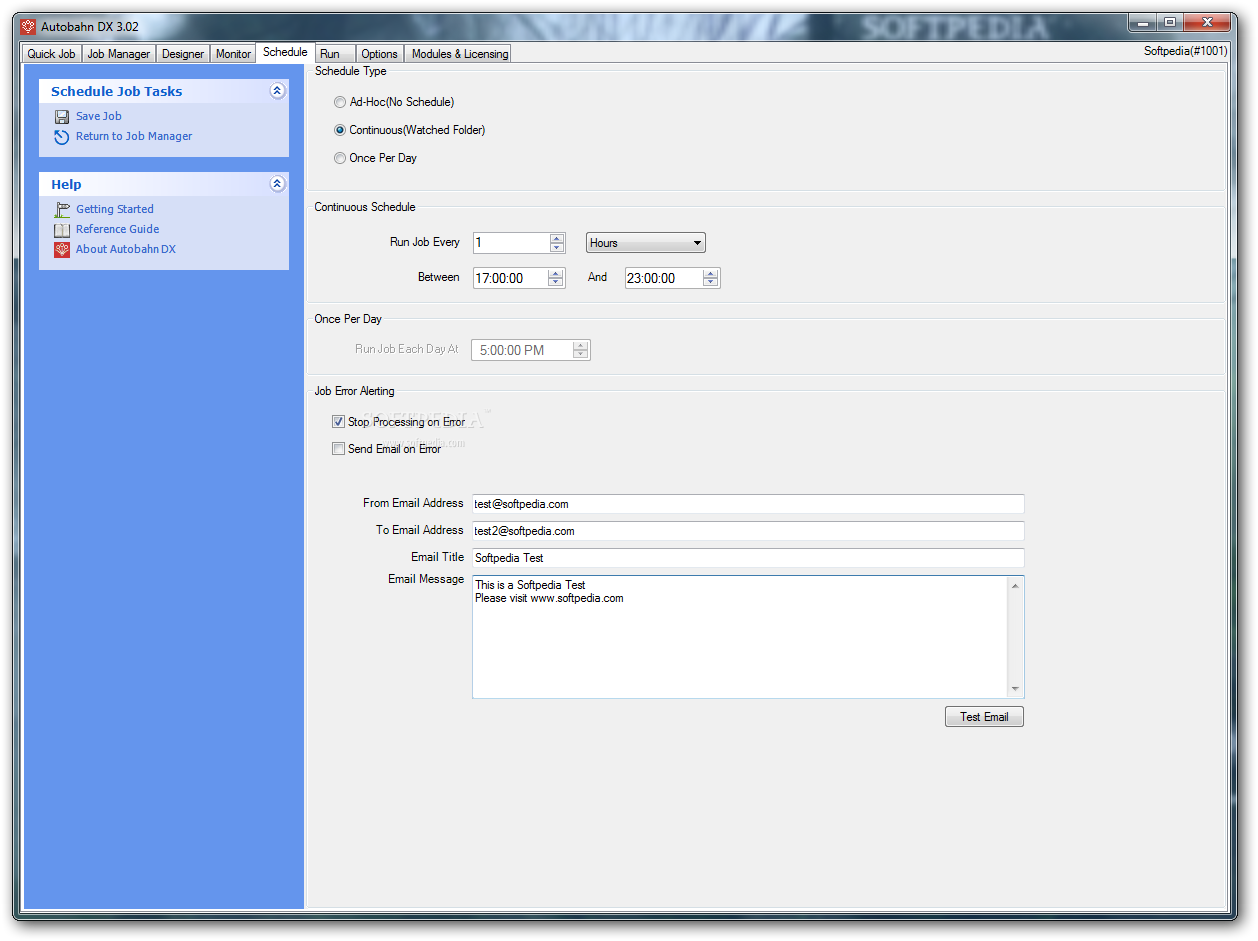Open the Monitor tab

point(233,54)
